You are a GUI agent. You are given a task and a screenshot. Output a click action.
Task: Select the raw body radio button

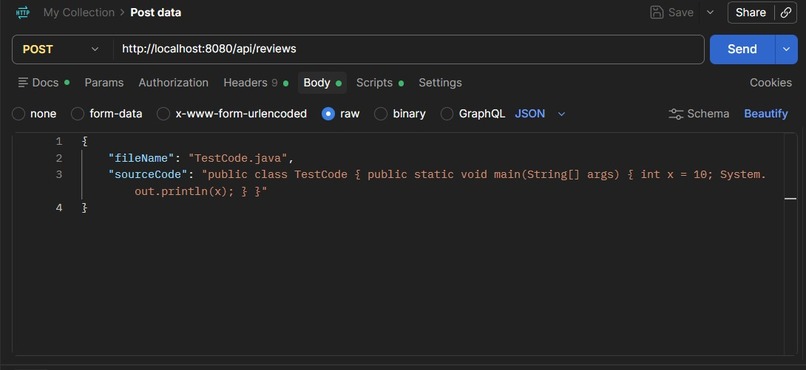(328, 114)
